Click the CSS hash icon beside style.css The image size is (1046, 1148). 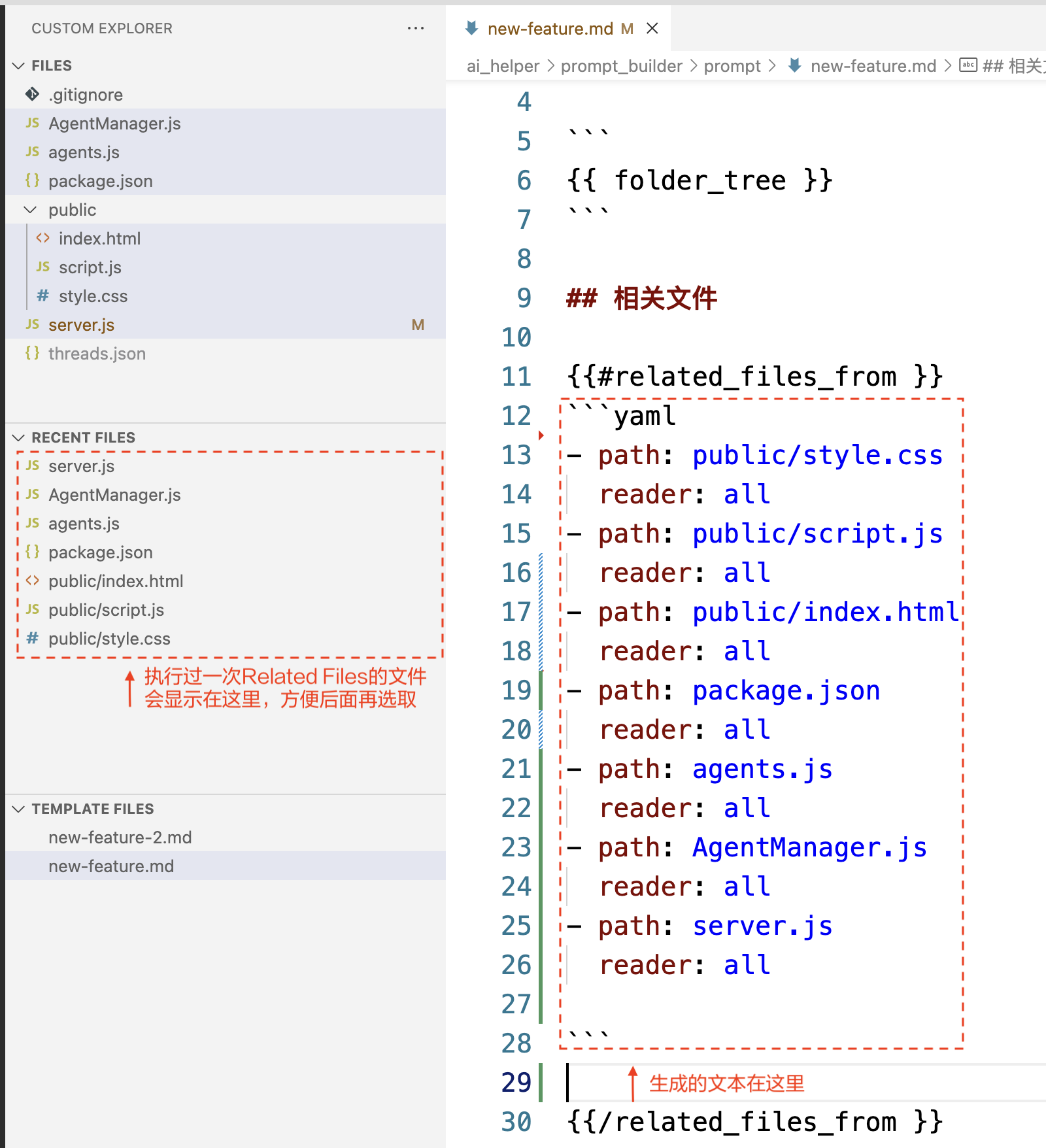(43, 295)
